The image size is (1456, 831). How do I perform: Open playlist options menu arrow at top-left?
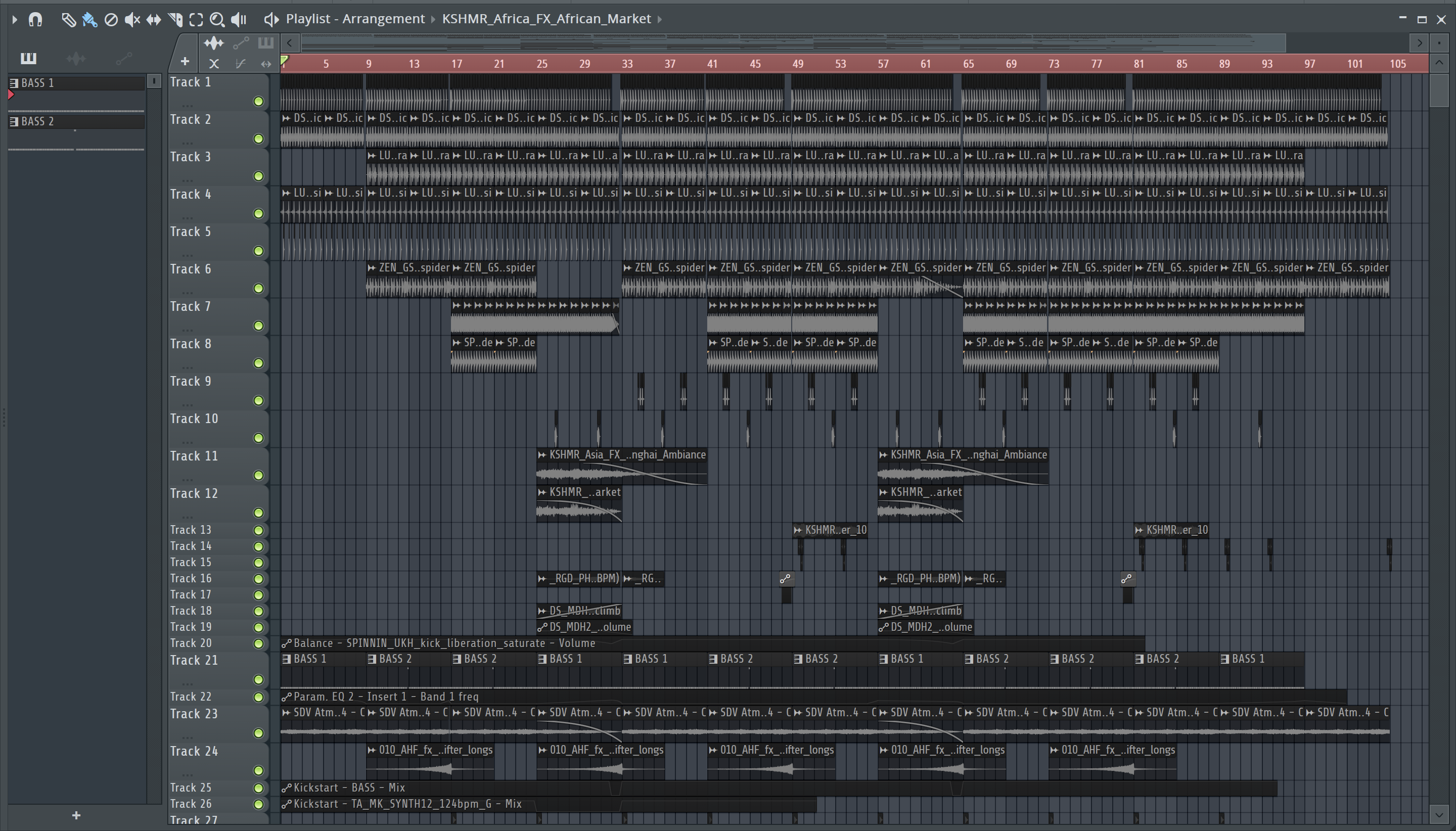tap(15, 20)
